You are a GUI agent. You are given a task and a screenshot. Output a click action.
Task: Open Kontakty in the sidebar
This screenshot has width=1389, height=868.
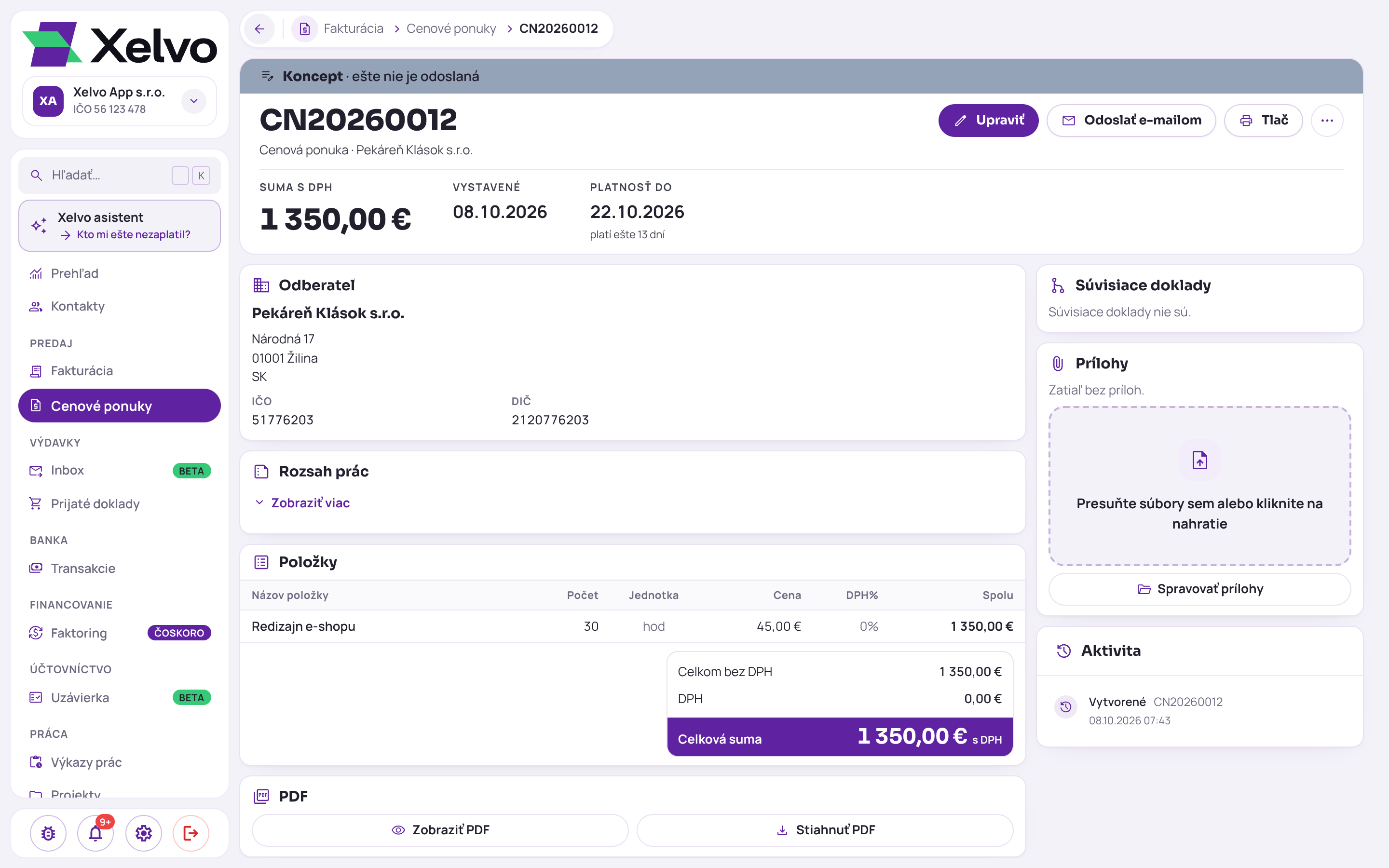coord(120,306)
